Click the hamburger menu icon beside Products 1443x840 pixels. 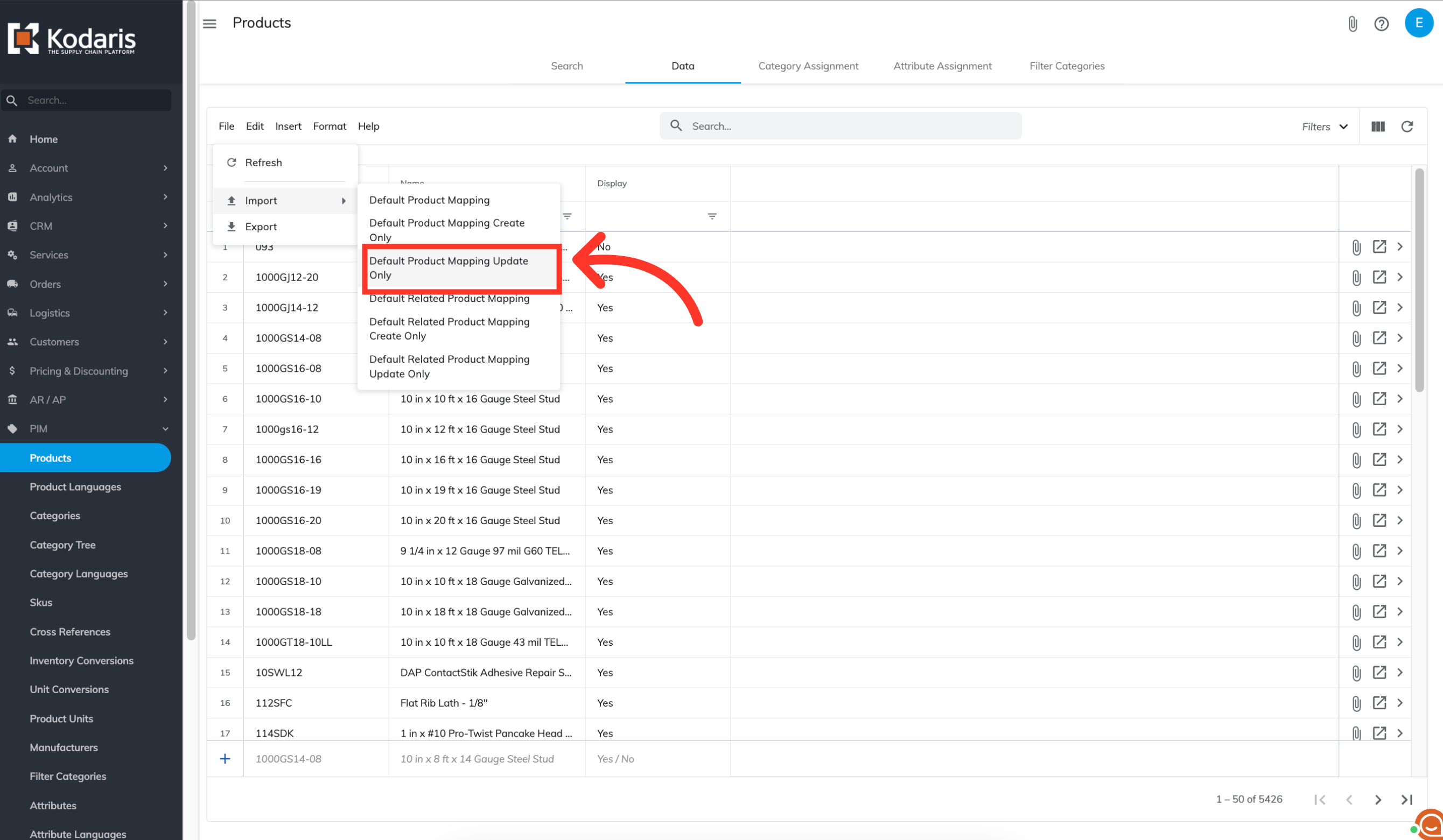click(x=209, y=24)
